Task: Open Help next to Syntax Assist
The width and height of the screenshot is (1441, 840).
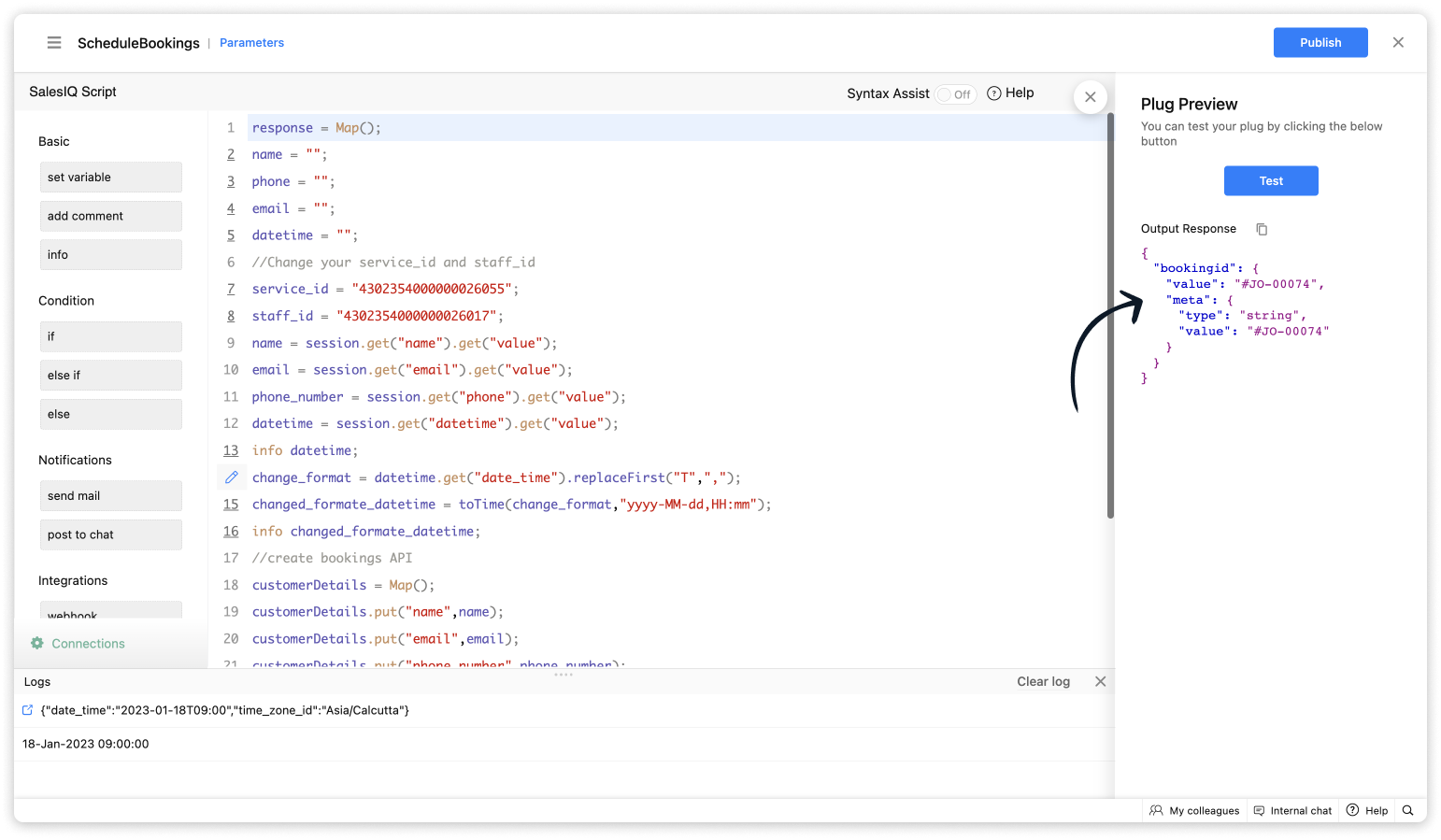Action: (1010, 93)
